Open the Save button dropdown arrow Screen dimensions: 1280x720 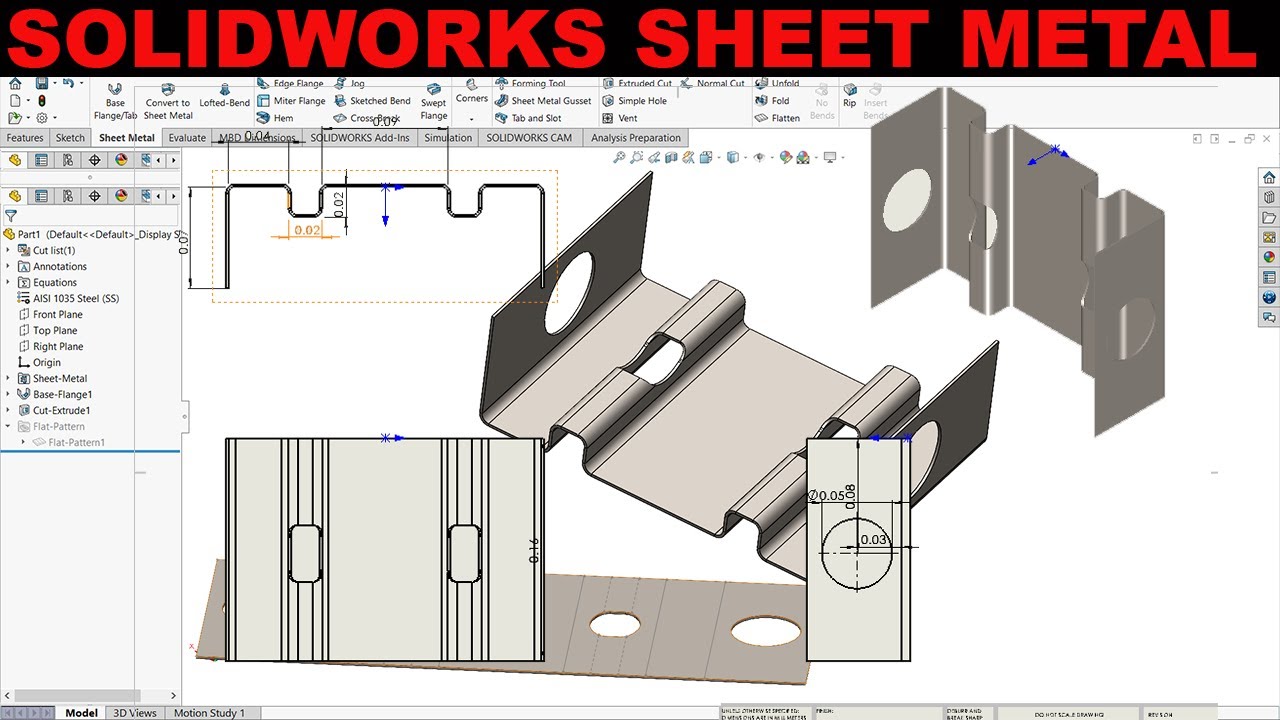(55, 83)
